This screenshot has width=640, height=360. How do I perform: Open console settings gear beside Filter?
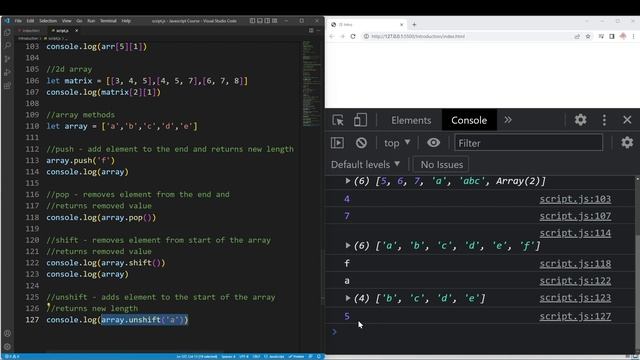[627, 142]
